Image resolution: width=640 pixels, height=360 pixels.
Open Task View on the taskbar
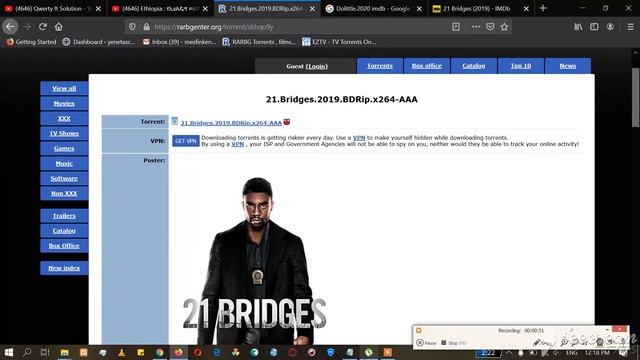point(45,352)
